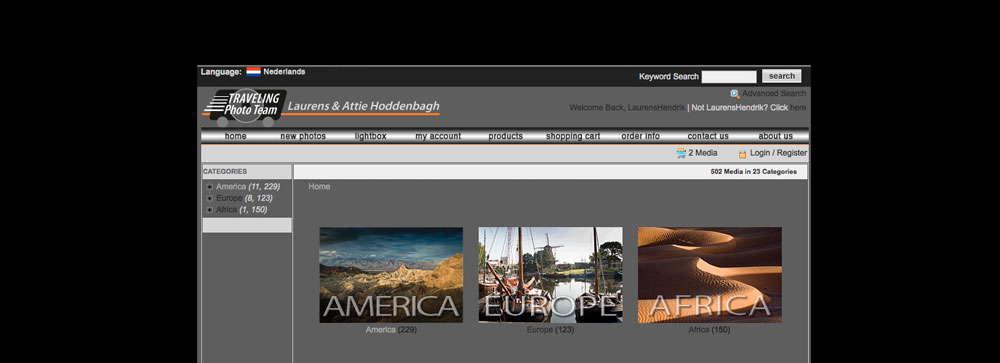
Task: Switch language via Nederlands link
Action: tap(284, 71)
